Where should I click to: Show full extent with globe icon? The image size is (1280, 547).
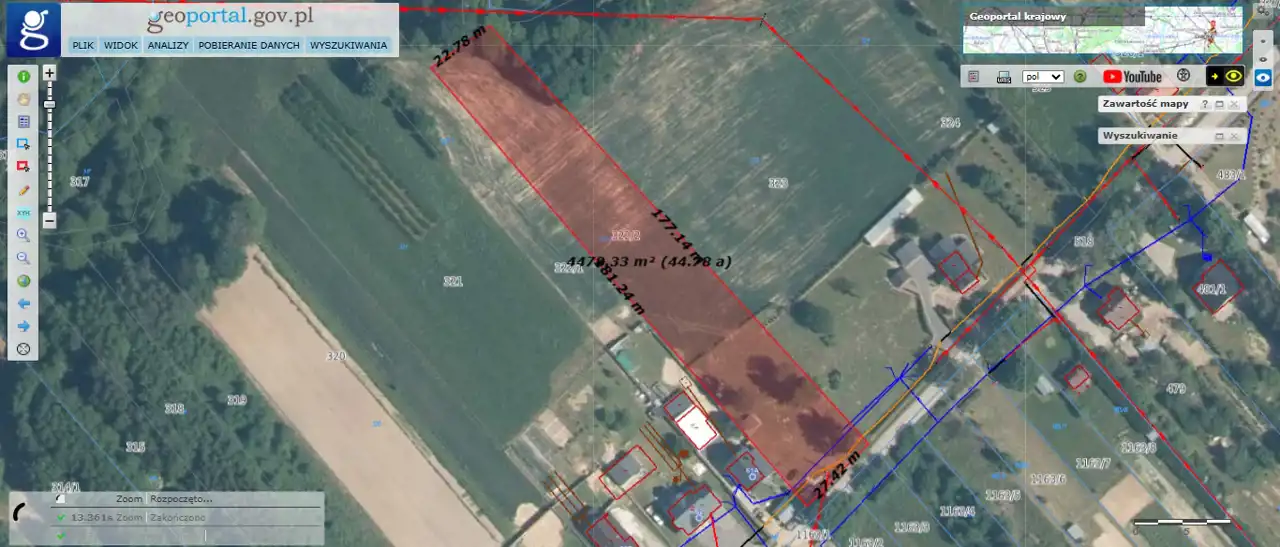[x=23, y=281]
